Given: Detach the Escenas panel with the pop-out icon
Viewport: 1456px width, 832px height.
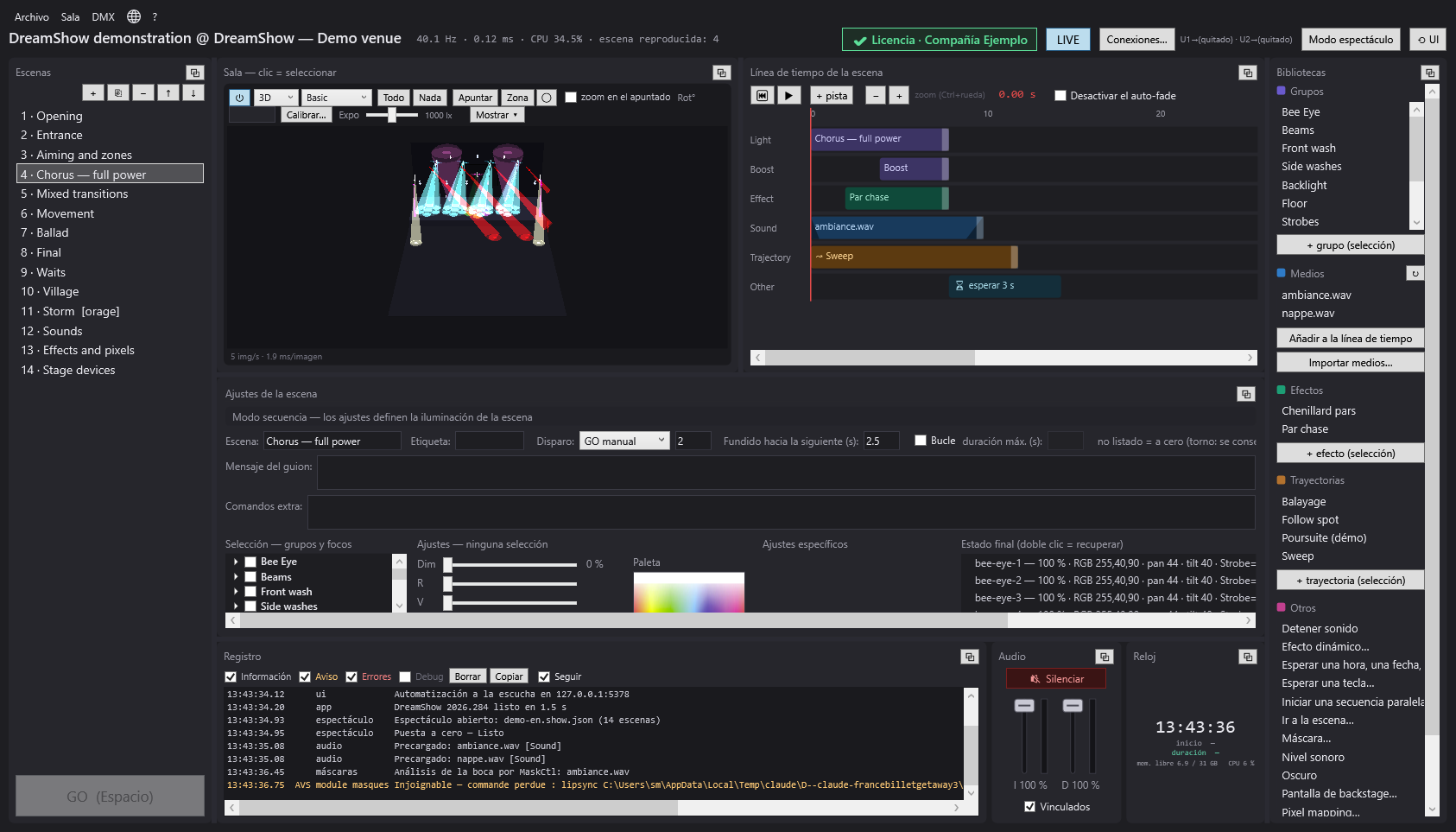Looking at the screenshot, I should 194,73.
